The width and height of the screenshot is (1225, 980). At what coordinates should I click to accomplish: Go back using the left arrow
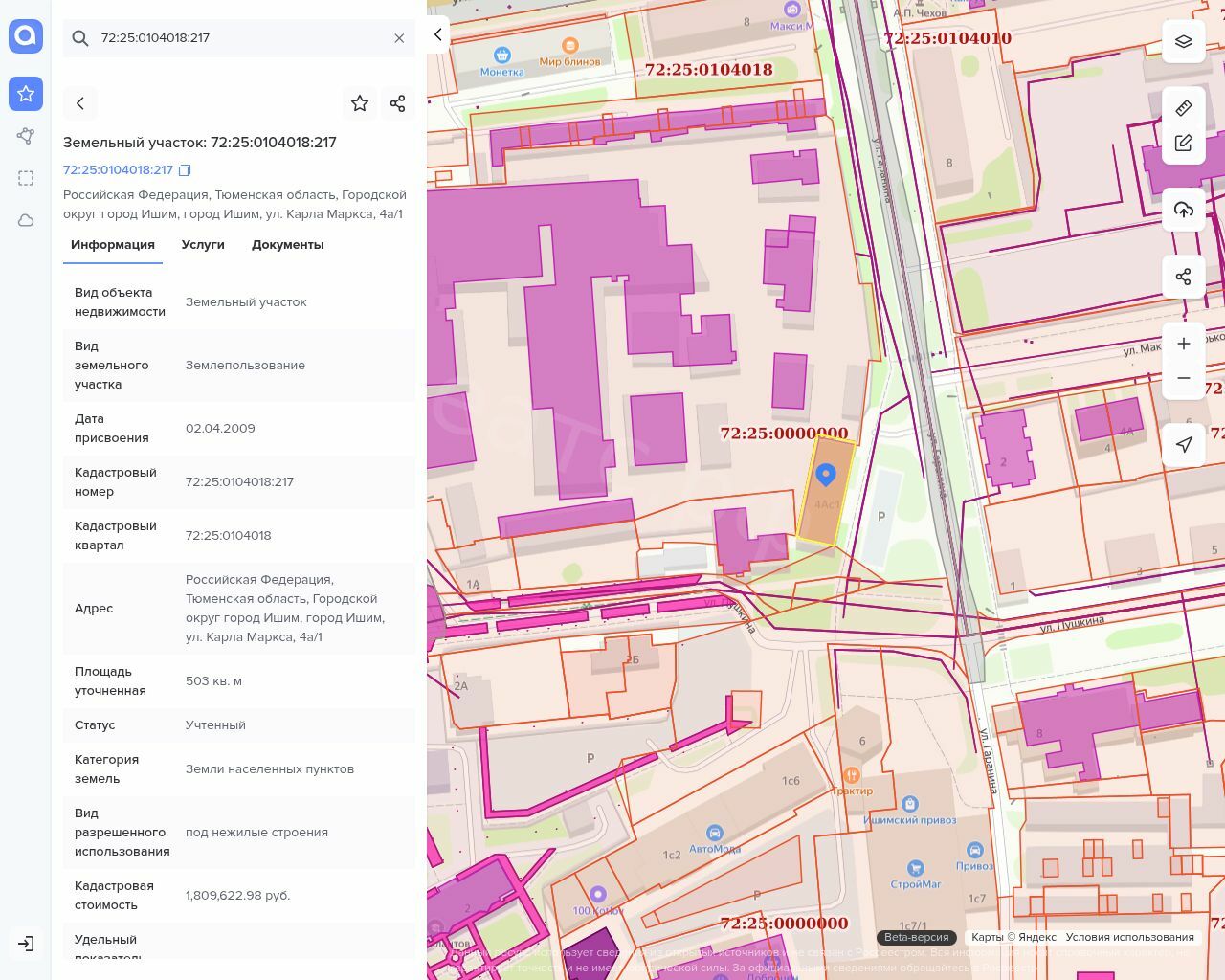coord(80,103)
